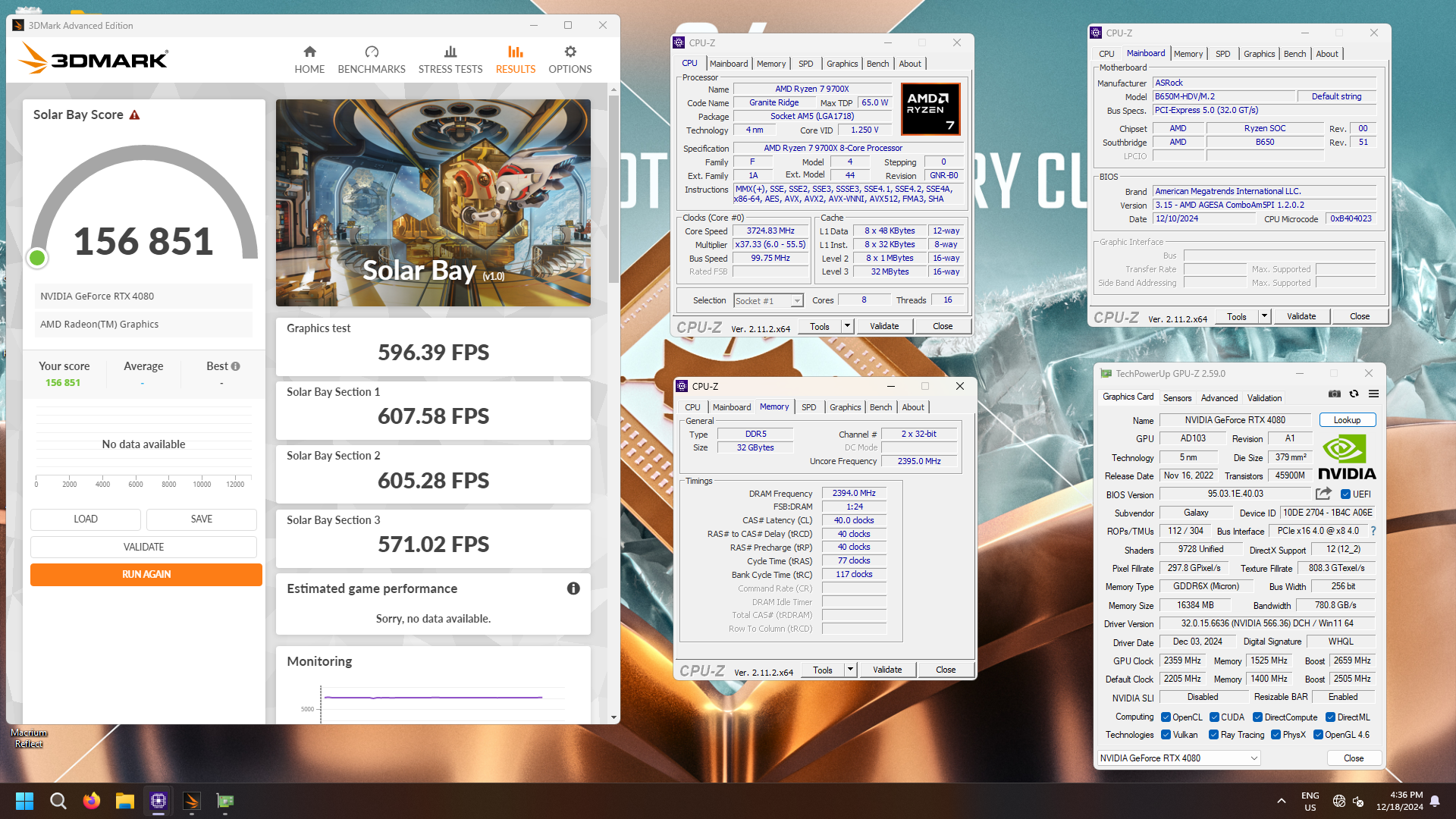The width and height of the screenshot is (1456, 819).
Task: Click Lookup in GPU-Z
Action: (x=1347, y=420)
